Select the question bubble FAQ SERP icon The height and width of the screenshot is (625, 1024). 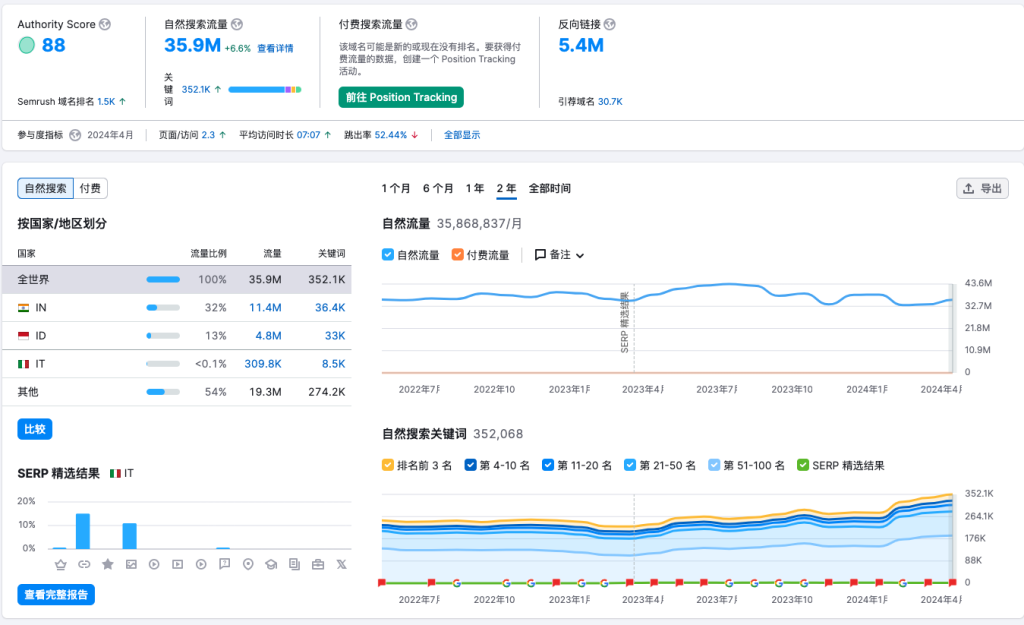[225, 564]
